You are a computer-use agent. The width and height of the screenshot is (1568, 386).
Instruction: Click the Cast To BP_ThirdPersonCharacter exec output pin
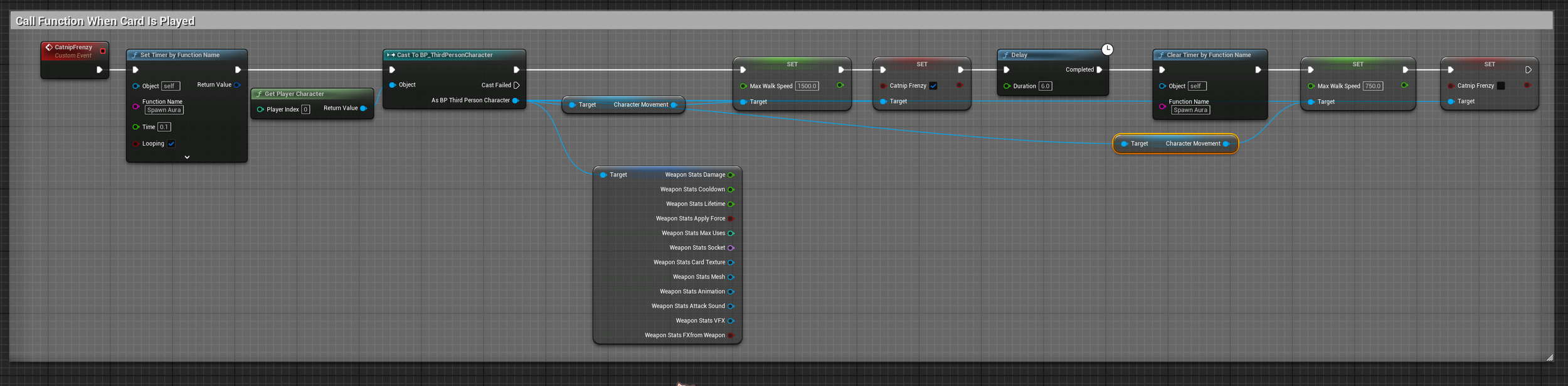pyautogui.click(x=517, y=70)
